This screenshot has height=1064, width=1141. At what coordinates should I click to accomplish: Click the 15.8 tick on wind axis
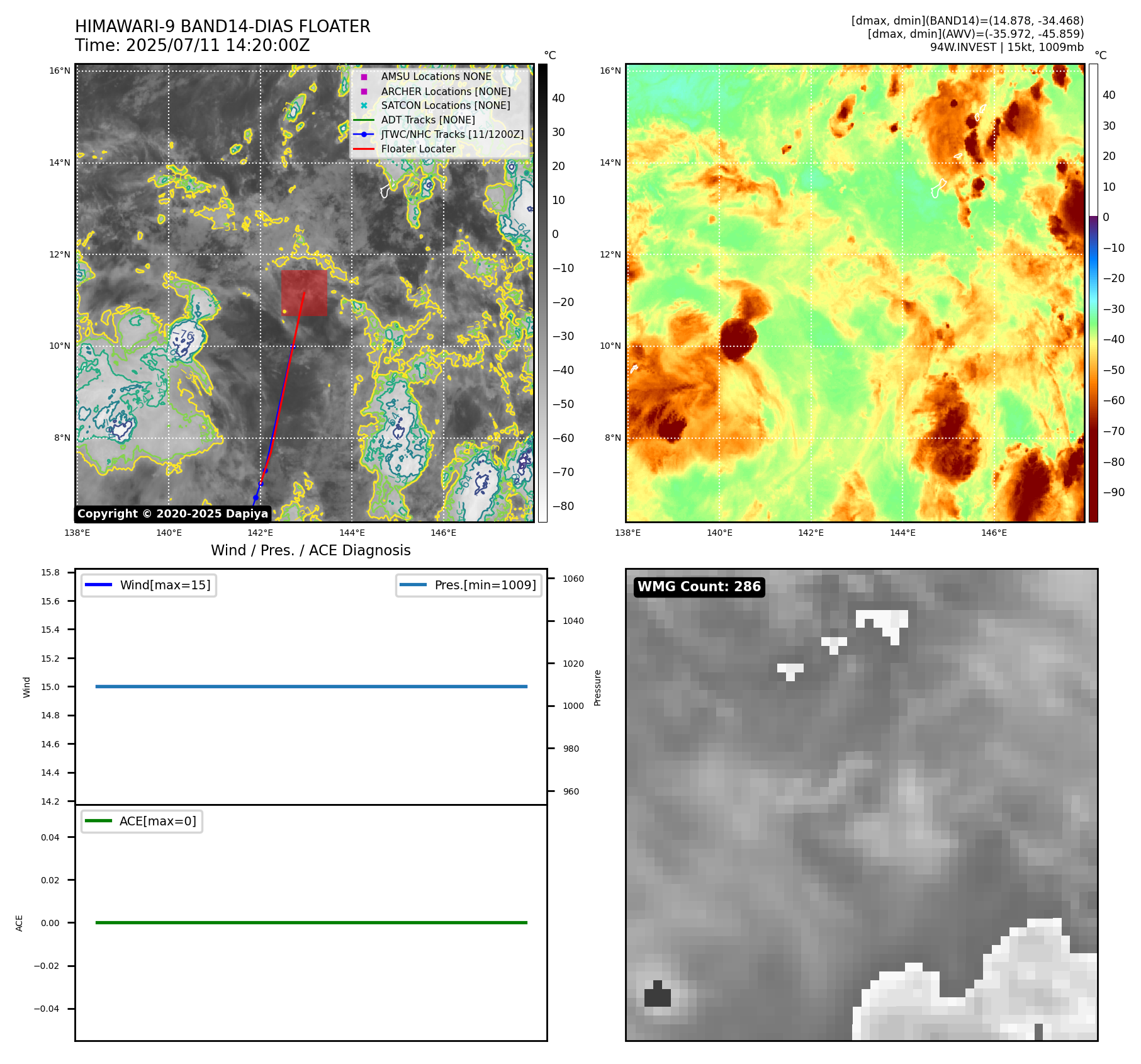[50, 572]
